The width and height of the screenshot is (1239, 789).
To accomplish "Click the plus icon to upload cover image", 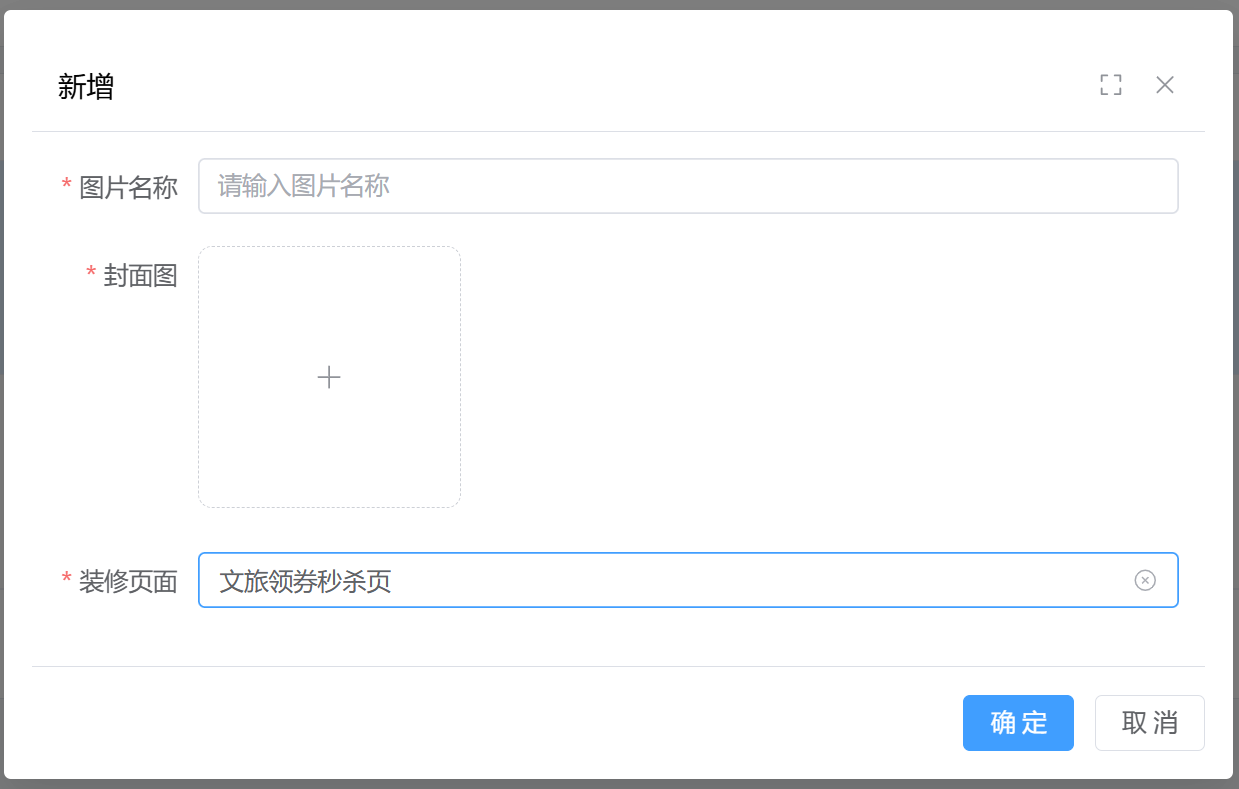I will (x=329, y=377).
